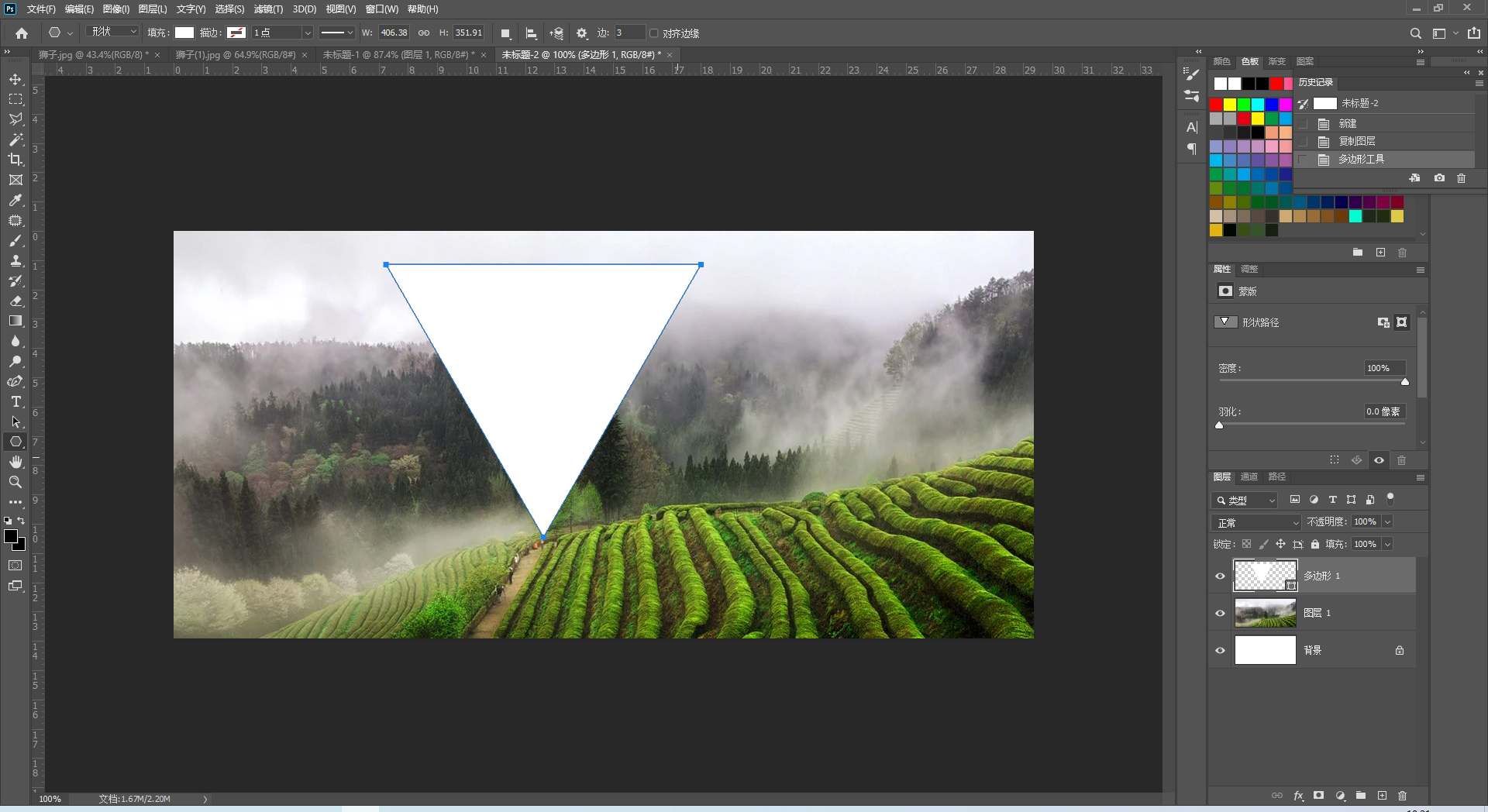The height and width of the screenshot is (812, 1488).
Task: Open the stroke line style dropdown
Action: [x=337, y=33]
